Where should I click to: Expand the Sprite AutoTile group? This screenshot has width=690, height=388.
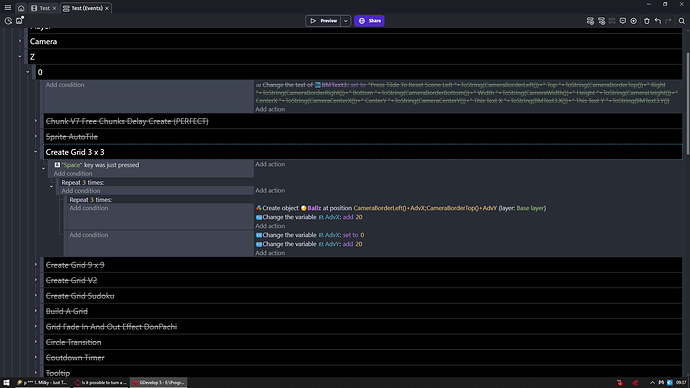(x=36, y=136)
